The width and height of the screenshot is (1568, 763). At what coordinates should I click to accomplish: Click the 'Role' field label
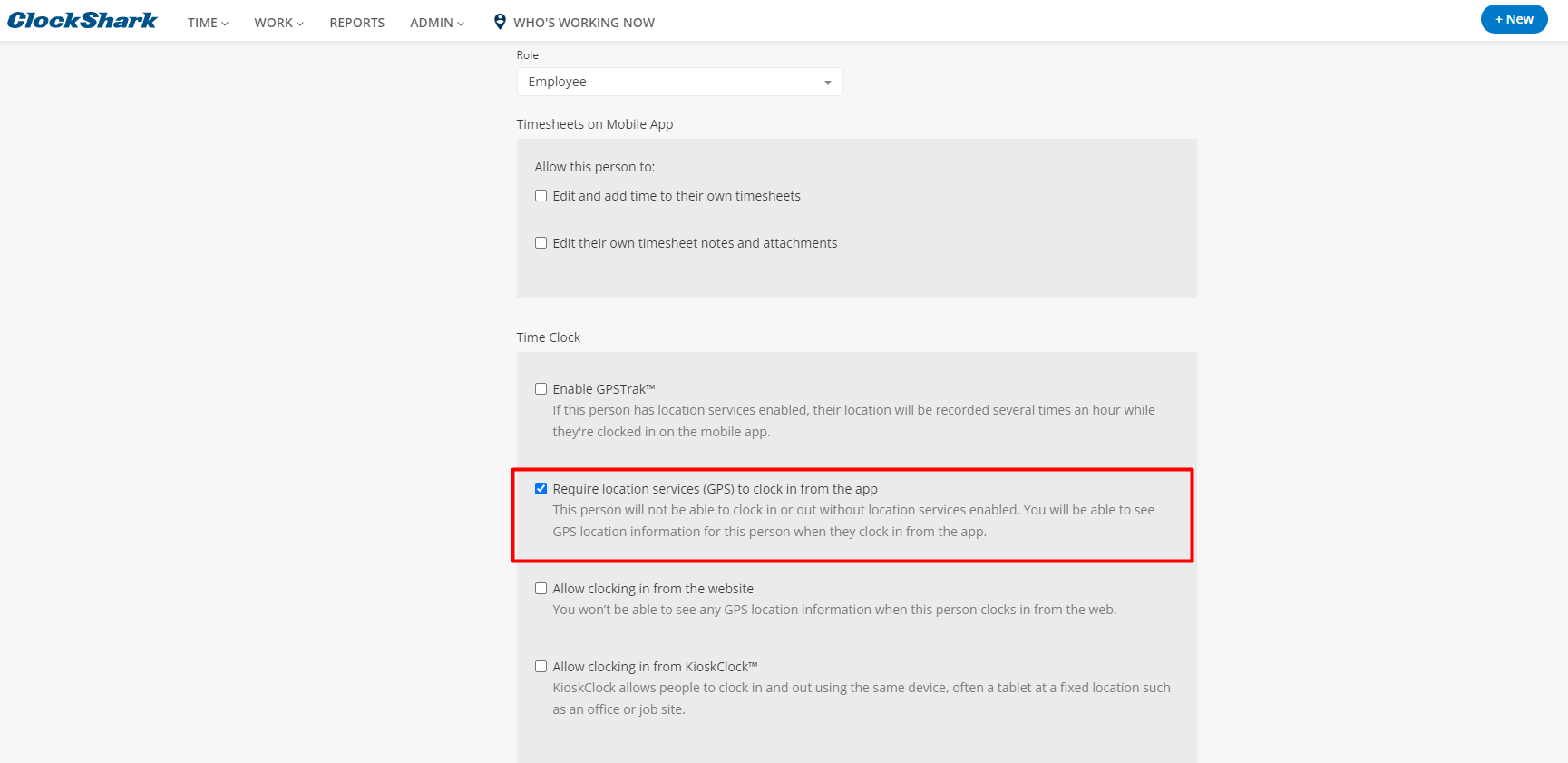(527, 55)
